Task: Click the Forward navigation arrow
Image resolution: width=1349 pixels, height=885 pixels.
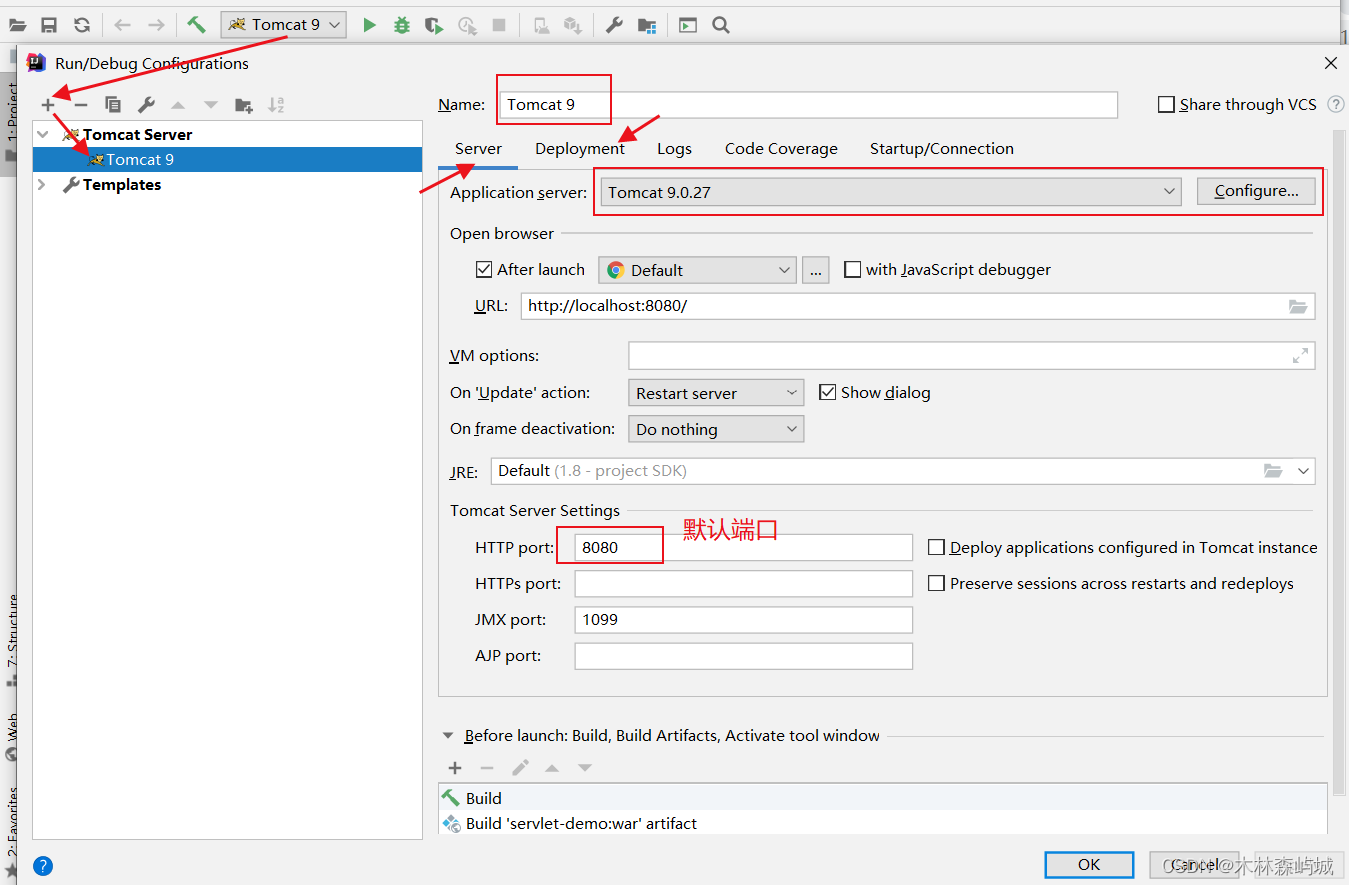Action: pos(156,25)
